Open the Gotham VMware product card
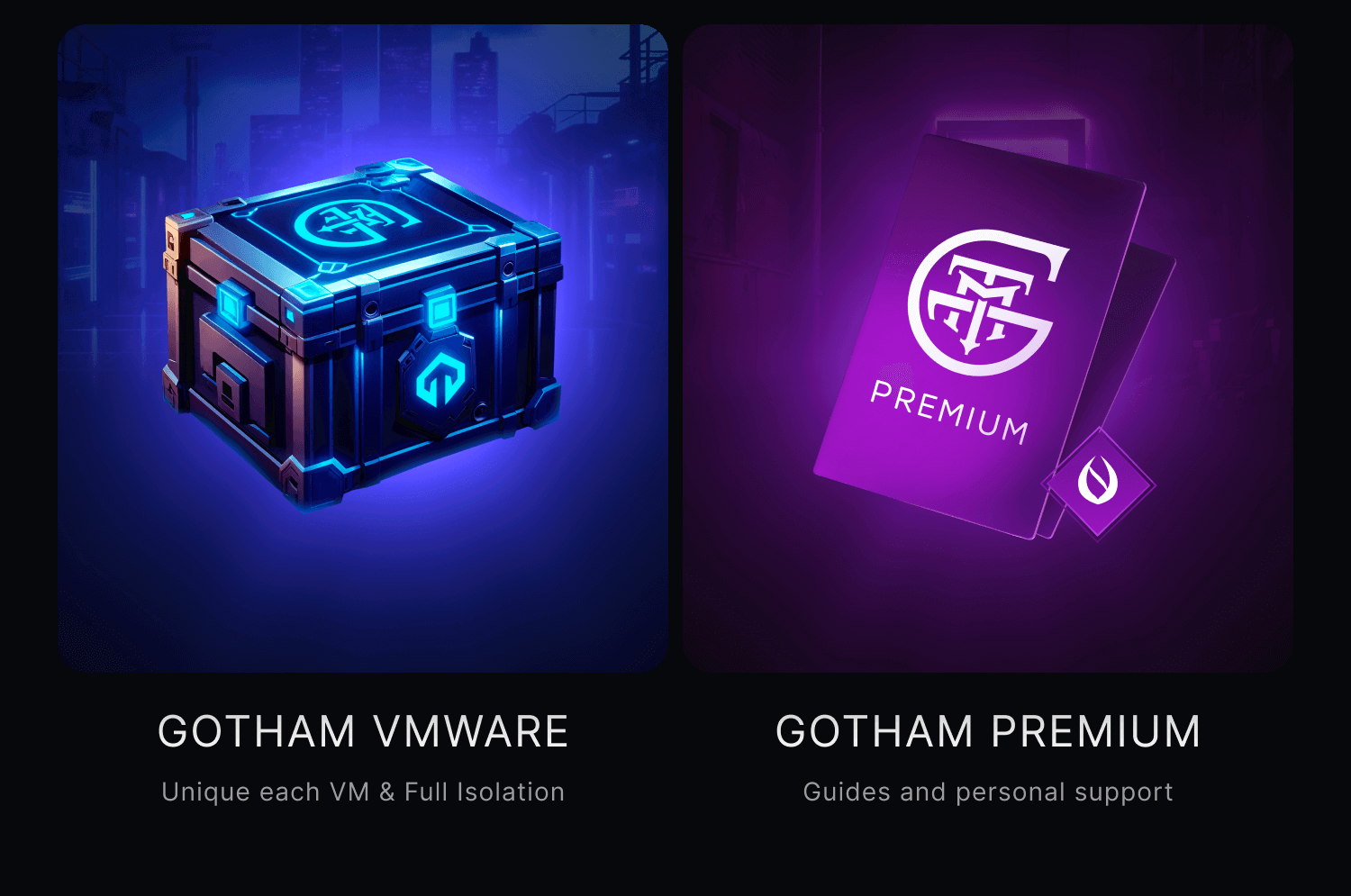Viewport: 1351px width, 896px height. (363, 348)
